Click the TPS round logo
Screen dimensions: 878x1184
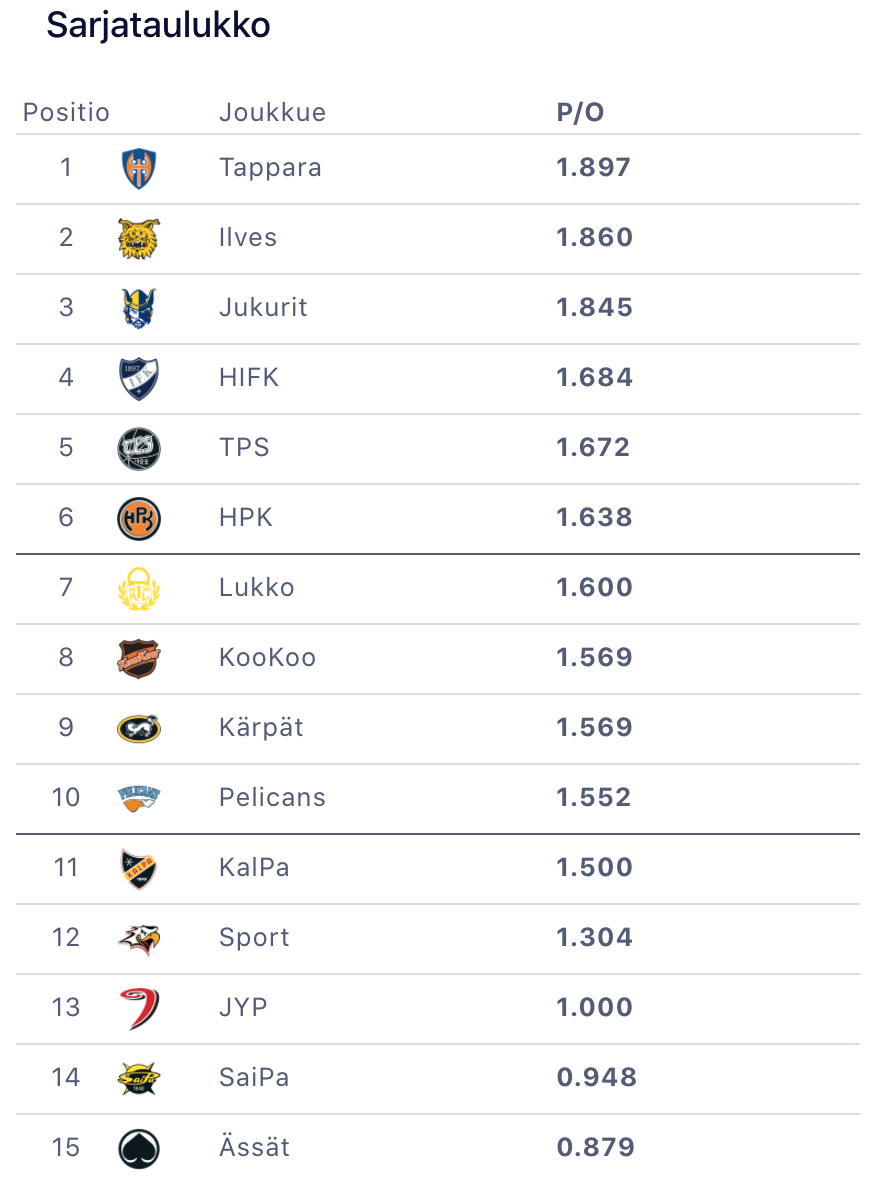(138, 448)
